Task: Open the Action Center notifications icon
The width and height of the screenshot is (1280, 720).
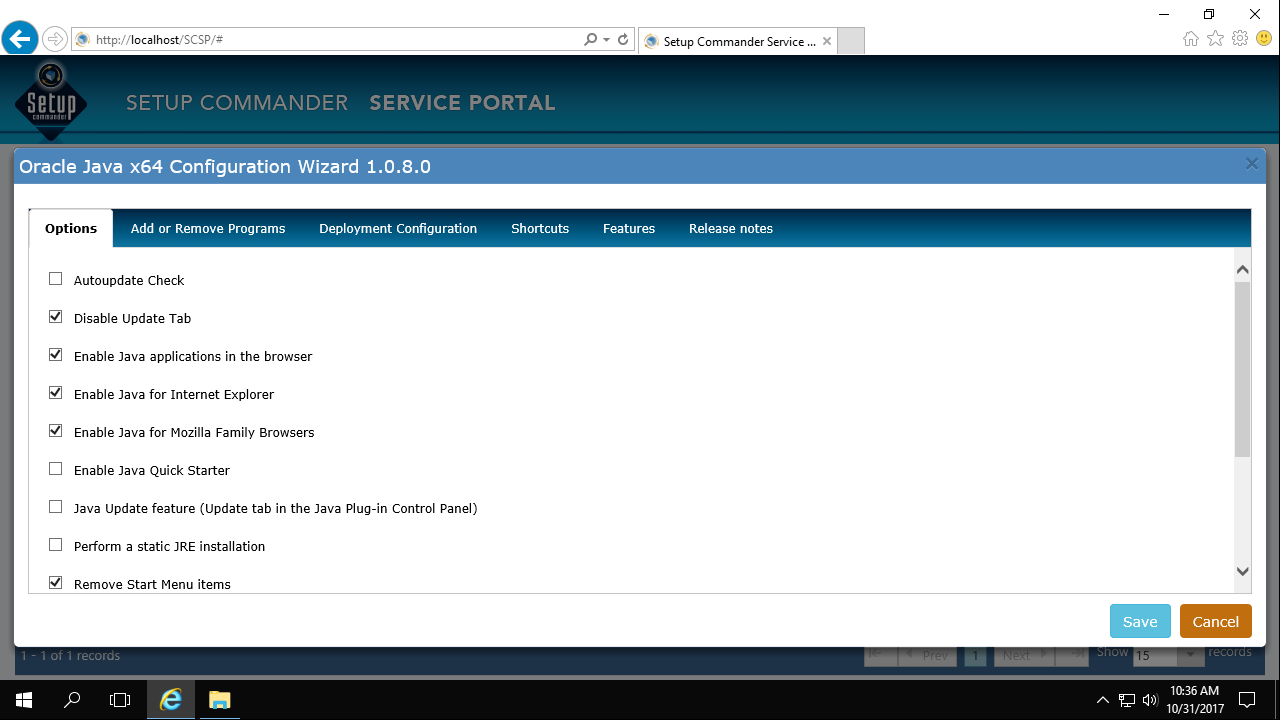Action: 1247,700
